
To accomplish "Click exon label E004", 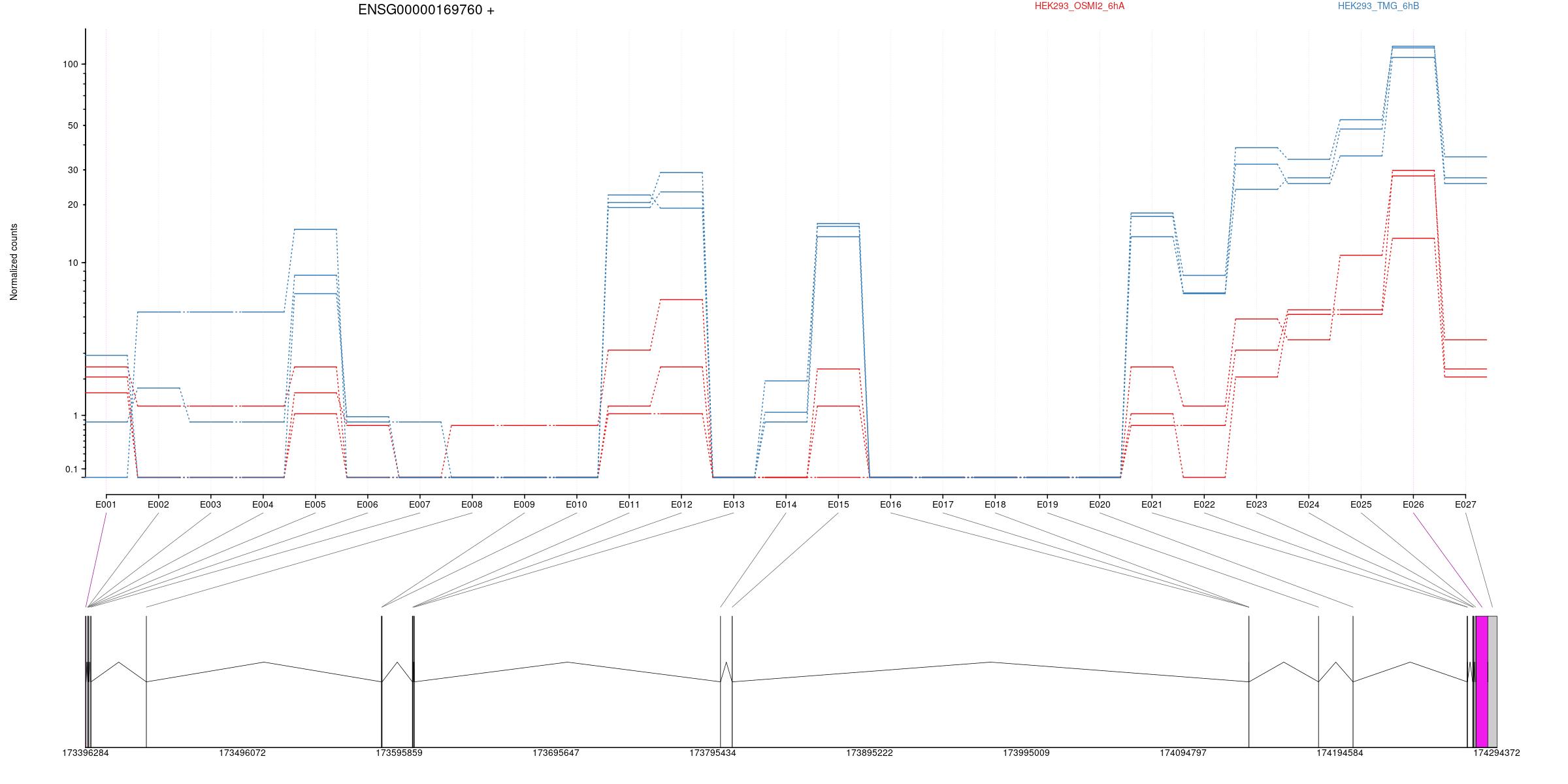I will pyautogui.click(x=263, y=504).
